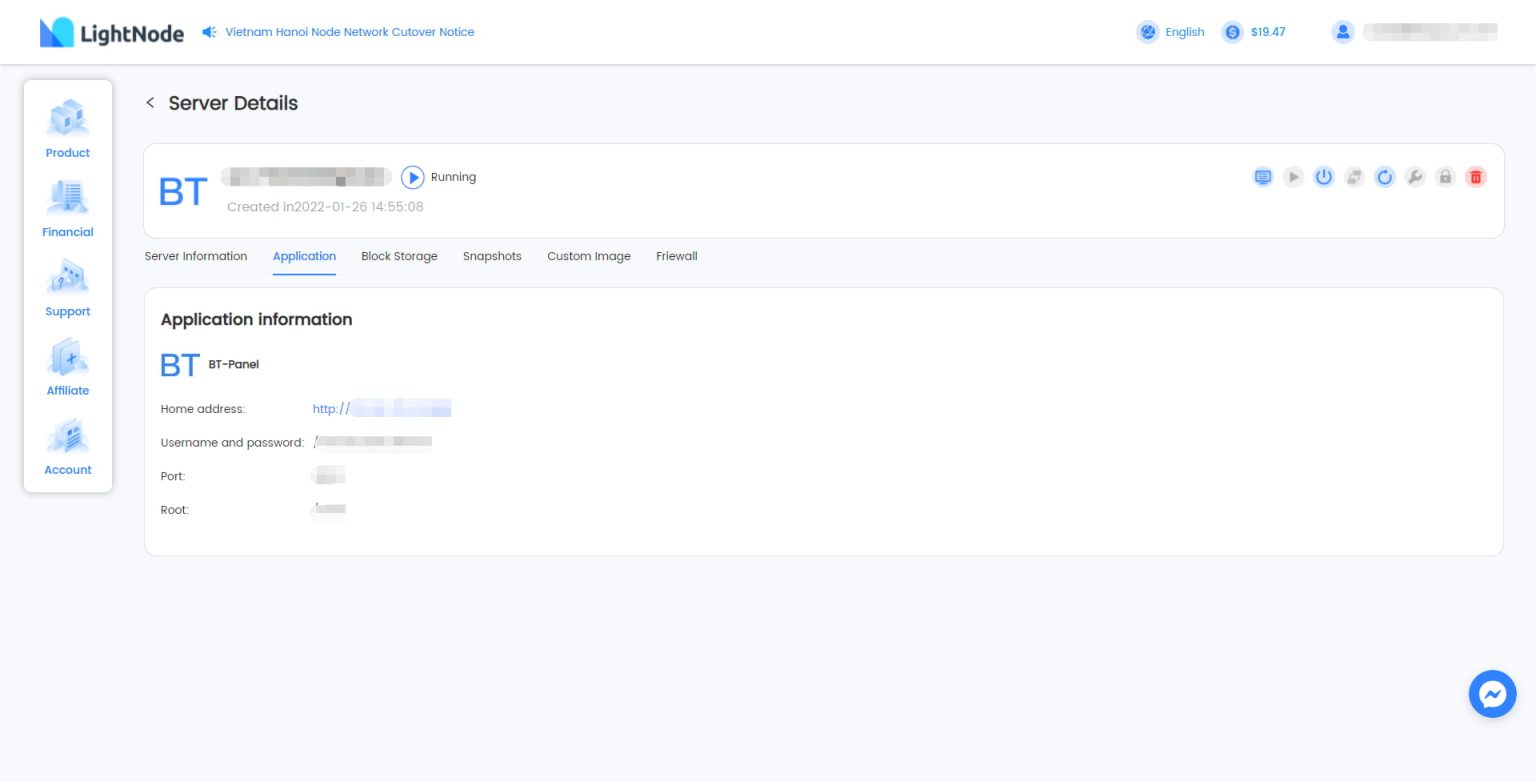
Task: Go to Financial section in sidebar
Action: (68, 209)
